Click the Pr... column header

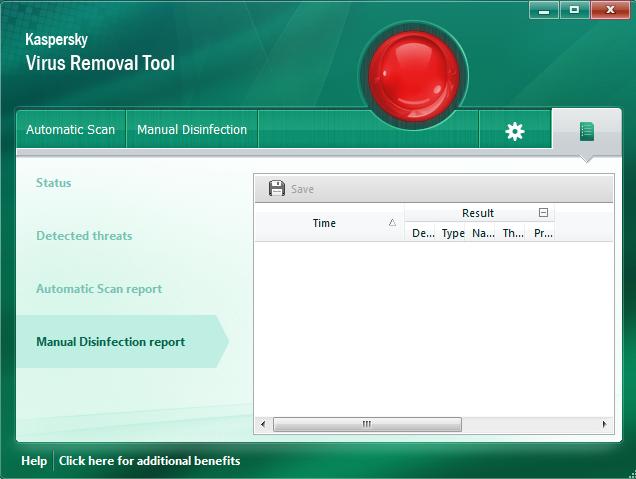coord(540,233)
